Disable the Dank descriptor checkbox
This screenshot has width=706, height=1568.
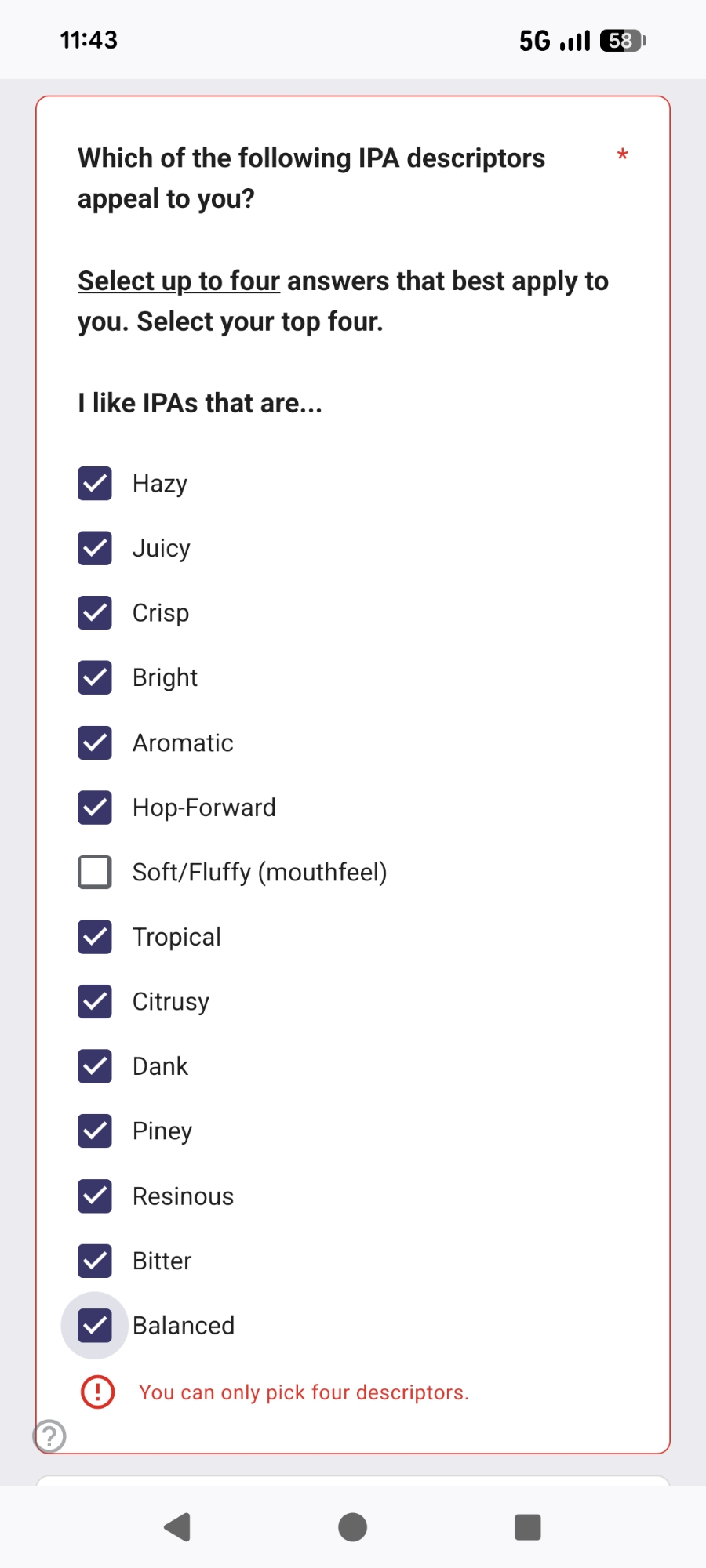[95, 1066]
